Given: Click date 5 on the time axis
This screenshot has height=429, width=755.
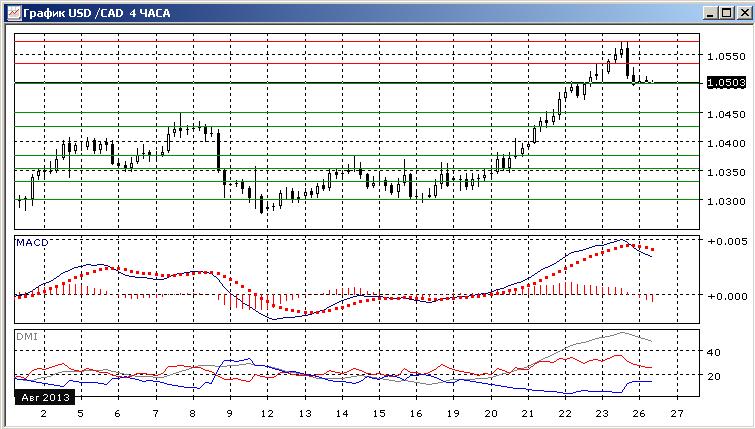Looking at the screenshot, I should 80,414.
